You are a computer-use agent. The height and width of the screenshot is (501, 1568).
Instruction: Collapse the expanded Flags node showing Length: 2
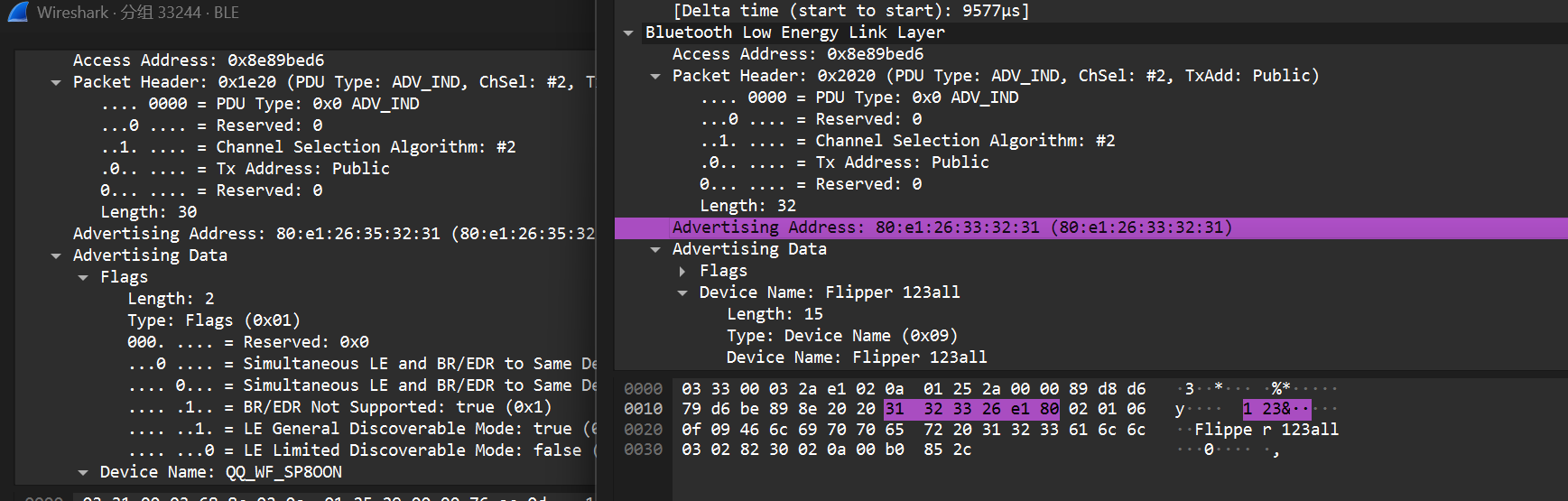click(83, 277)
